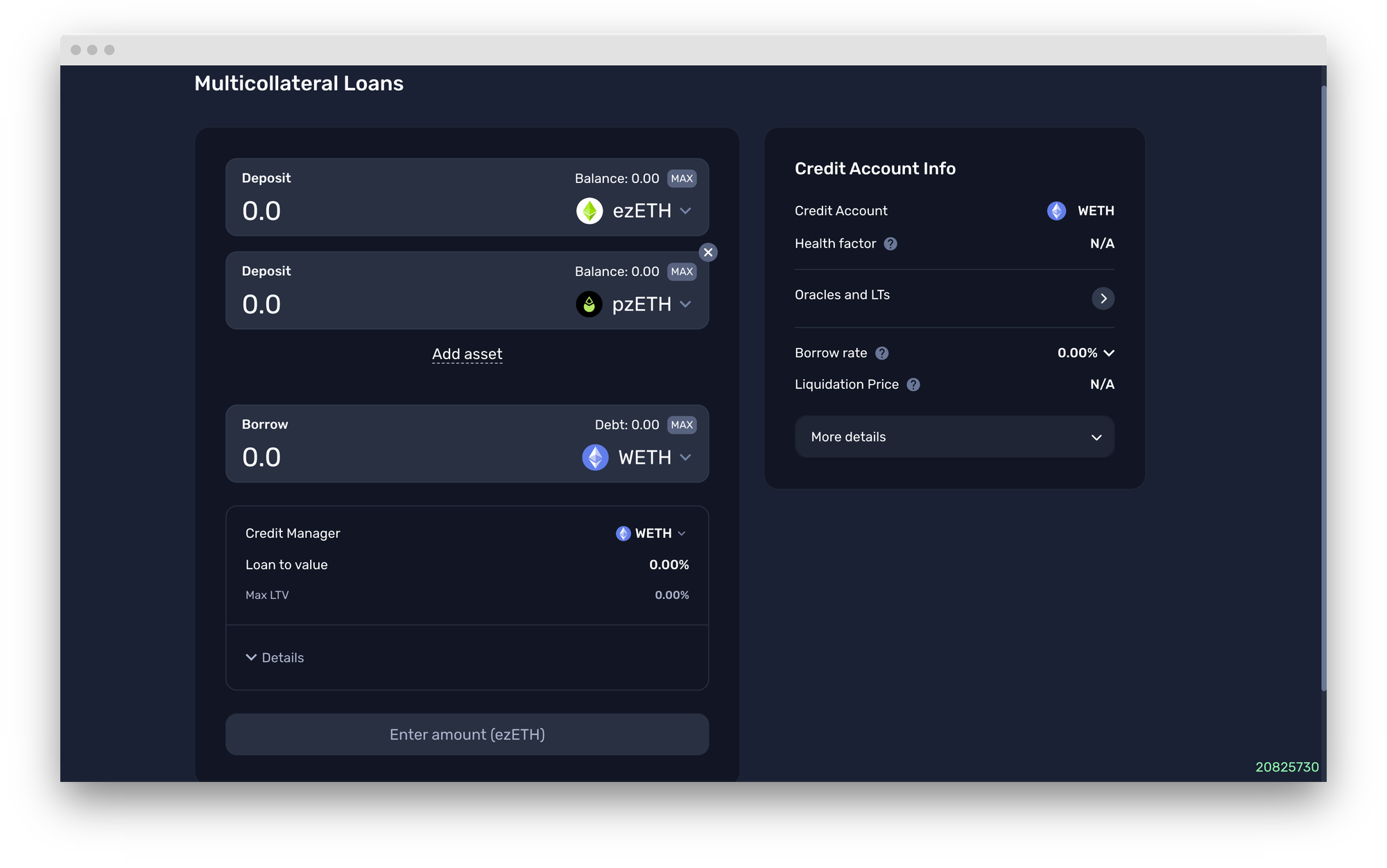
Task: Click the pzETH token logo icon
Action: pyautogui.click(x=589, y=304)
